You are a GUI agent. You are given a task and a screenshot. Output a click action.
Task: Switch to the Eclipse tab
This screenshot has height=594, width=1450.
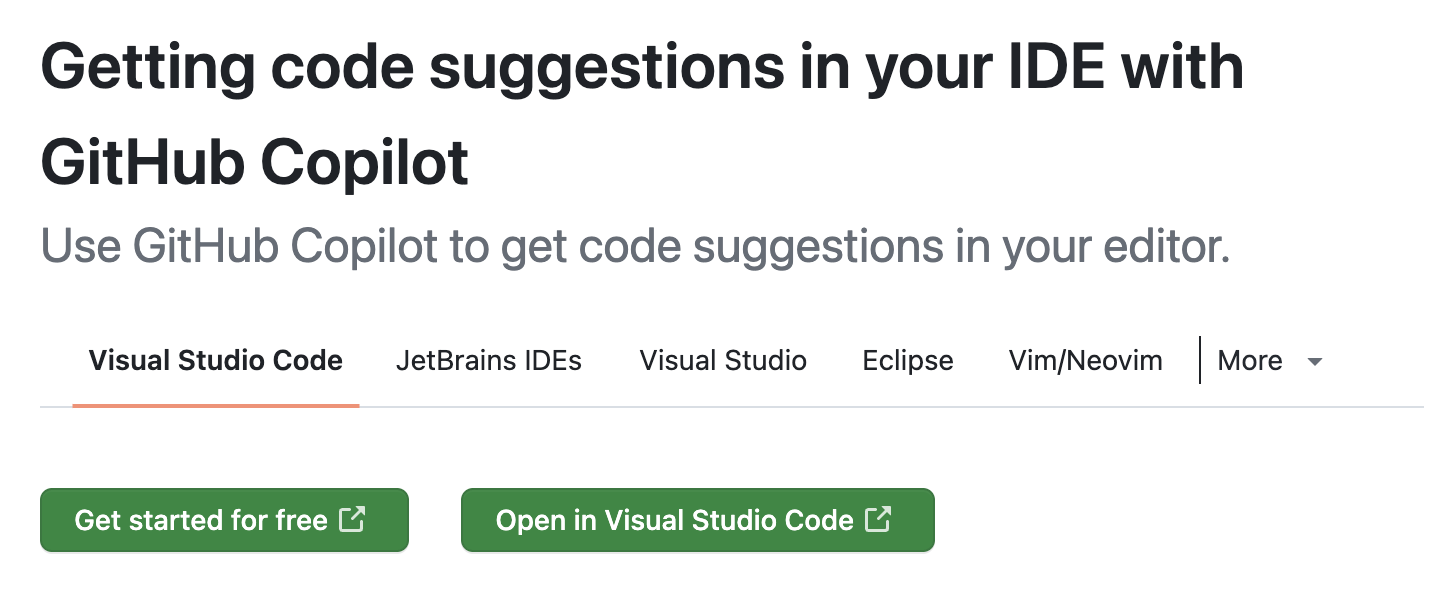(907, 361)
